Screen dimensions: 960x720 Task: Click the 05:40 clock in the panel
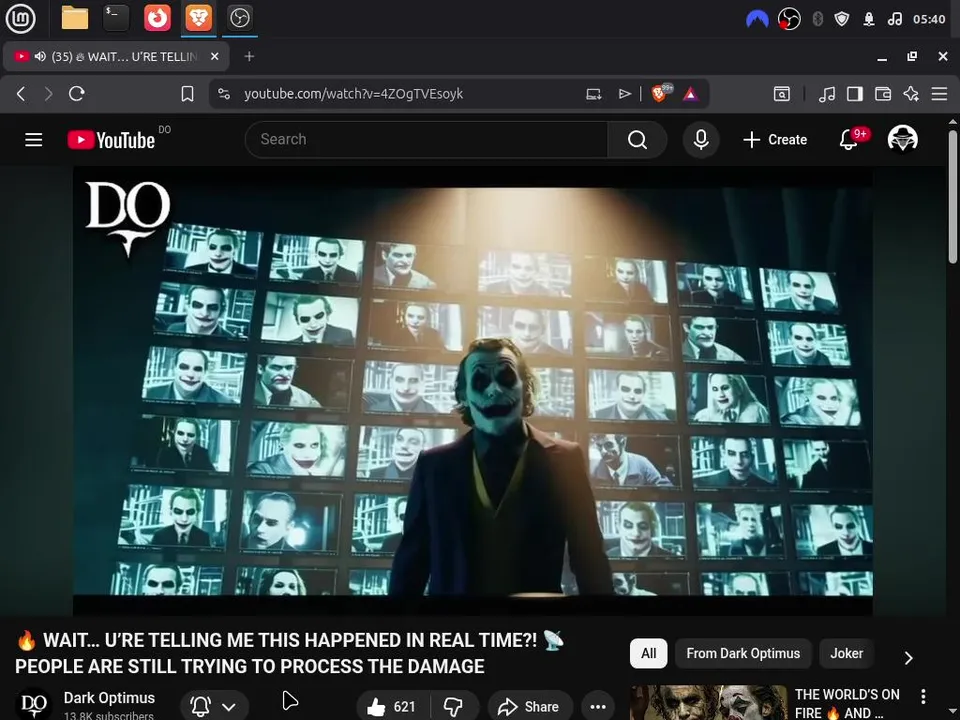click(929, 20)
